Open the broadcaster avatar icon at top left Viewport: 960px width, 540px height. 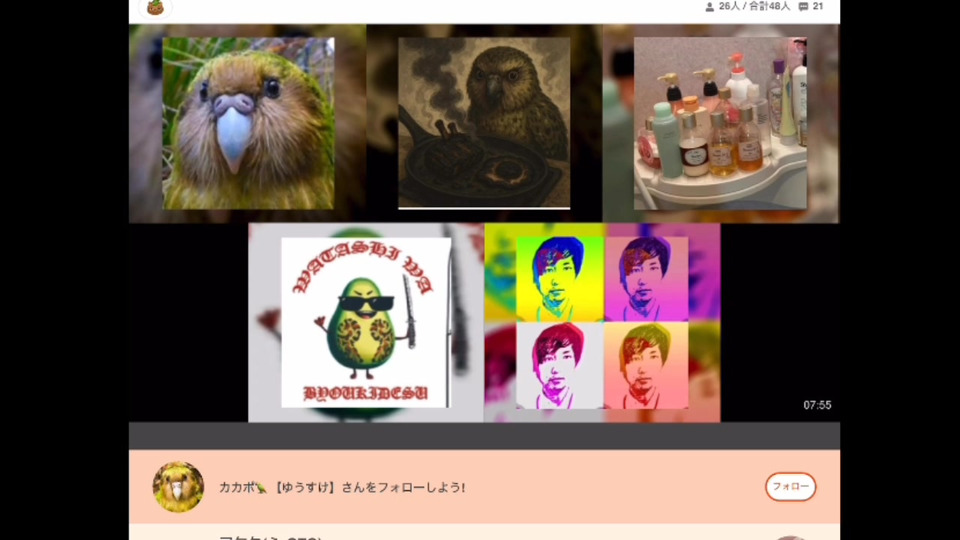coord(155,8)
